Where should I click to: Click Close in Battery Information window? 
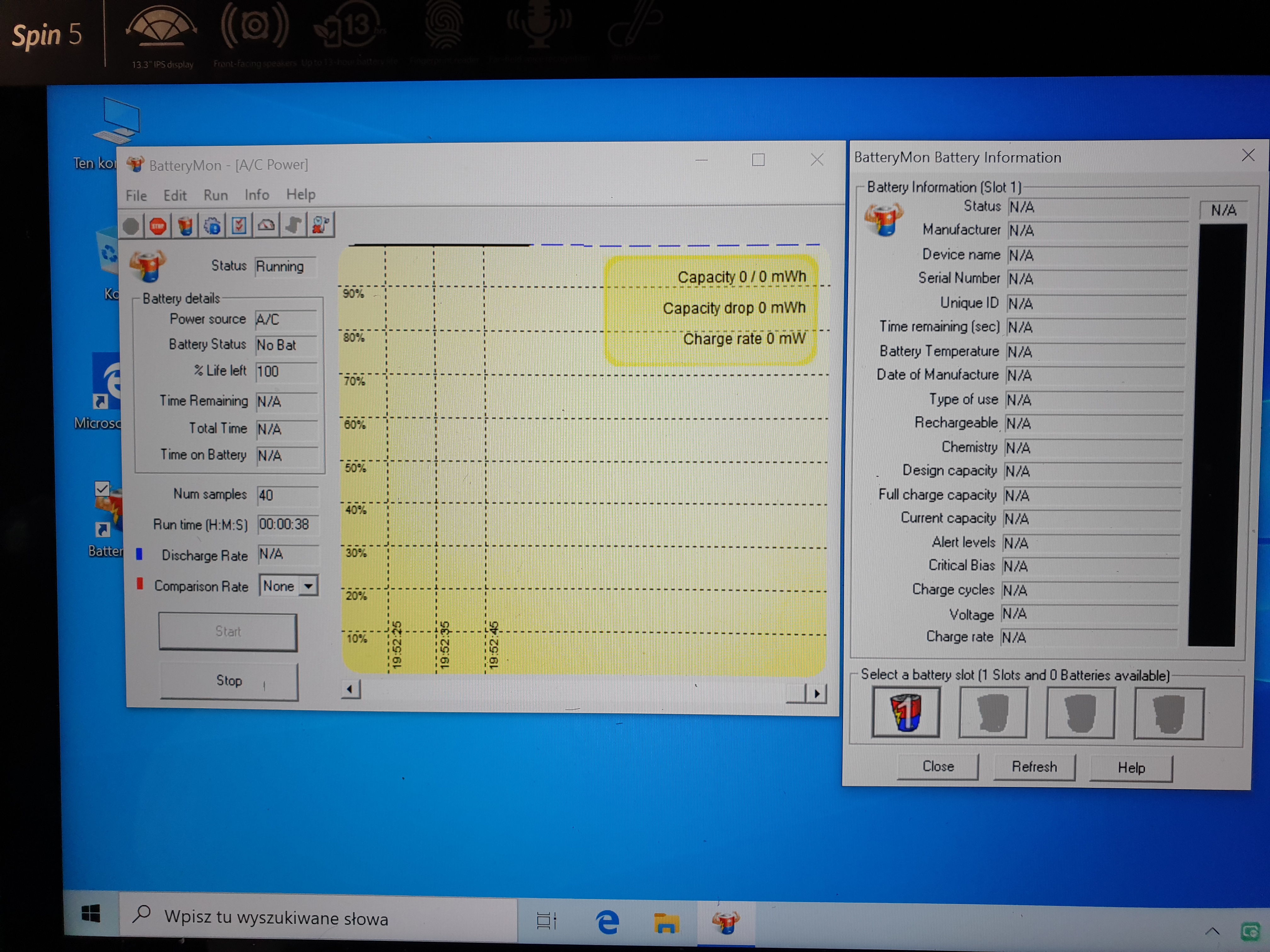[938, 767]
